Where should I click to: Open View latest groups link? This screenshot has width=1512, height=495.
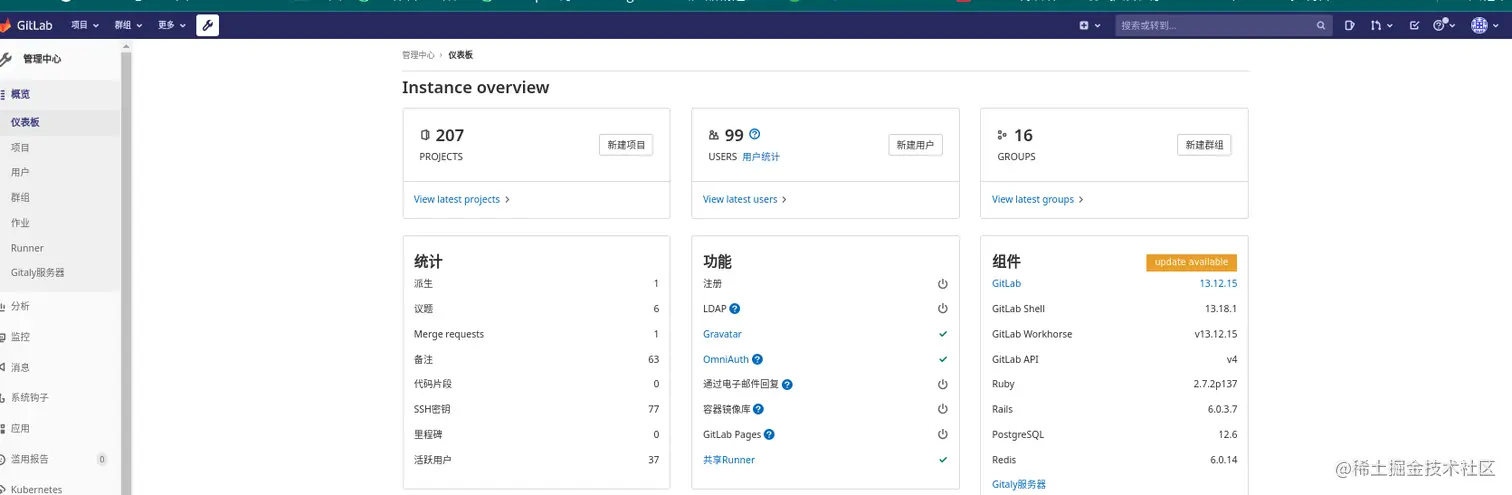click(x=1038, y=199)
